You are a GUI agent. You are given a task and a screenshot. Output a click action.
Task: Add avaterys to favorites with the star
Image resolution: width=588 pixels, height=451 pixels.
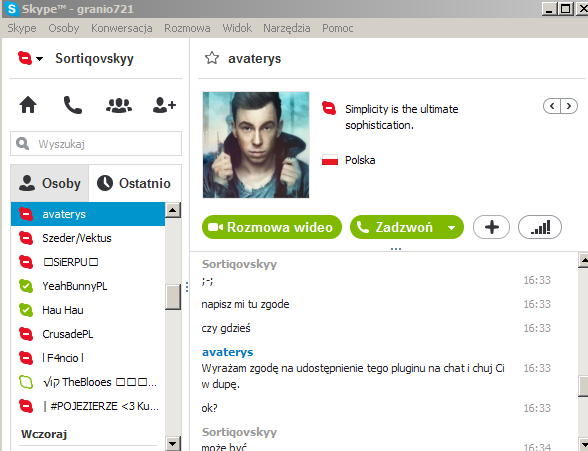(212, 58)
